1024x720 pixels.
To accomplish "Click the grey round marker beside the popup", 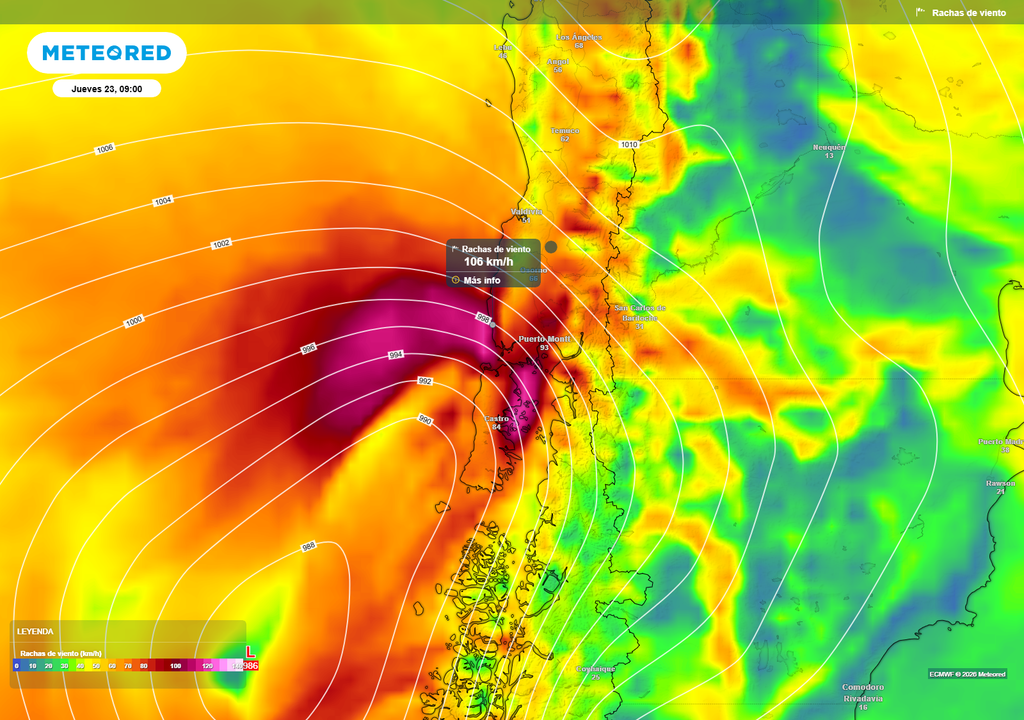I will click(551, 247).
